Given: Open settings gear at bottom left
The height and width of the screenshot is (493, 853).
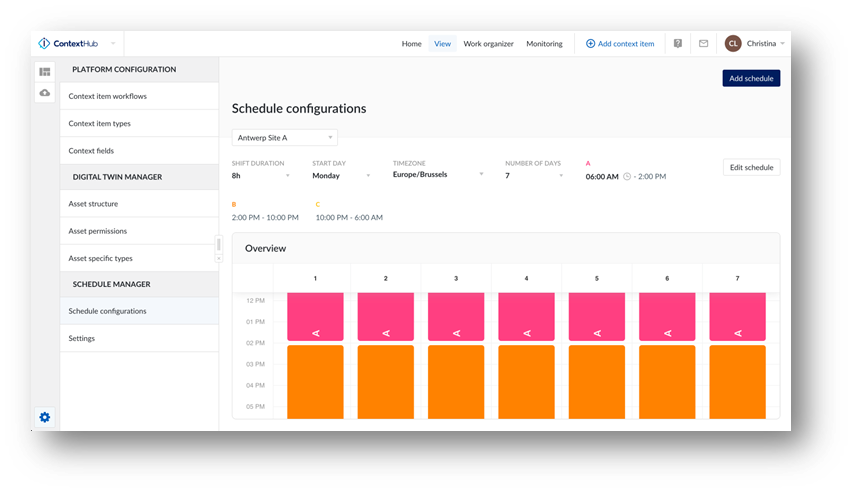Looking at the screenshot, I should coord(45,417).
